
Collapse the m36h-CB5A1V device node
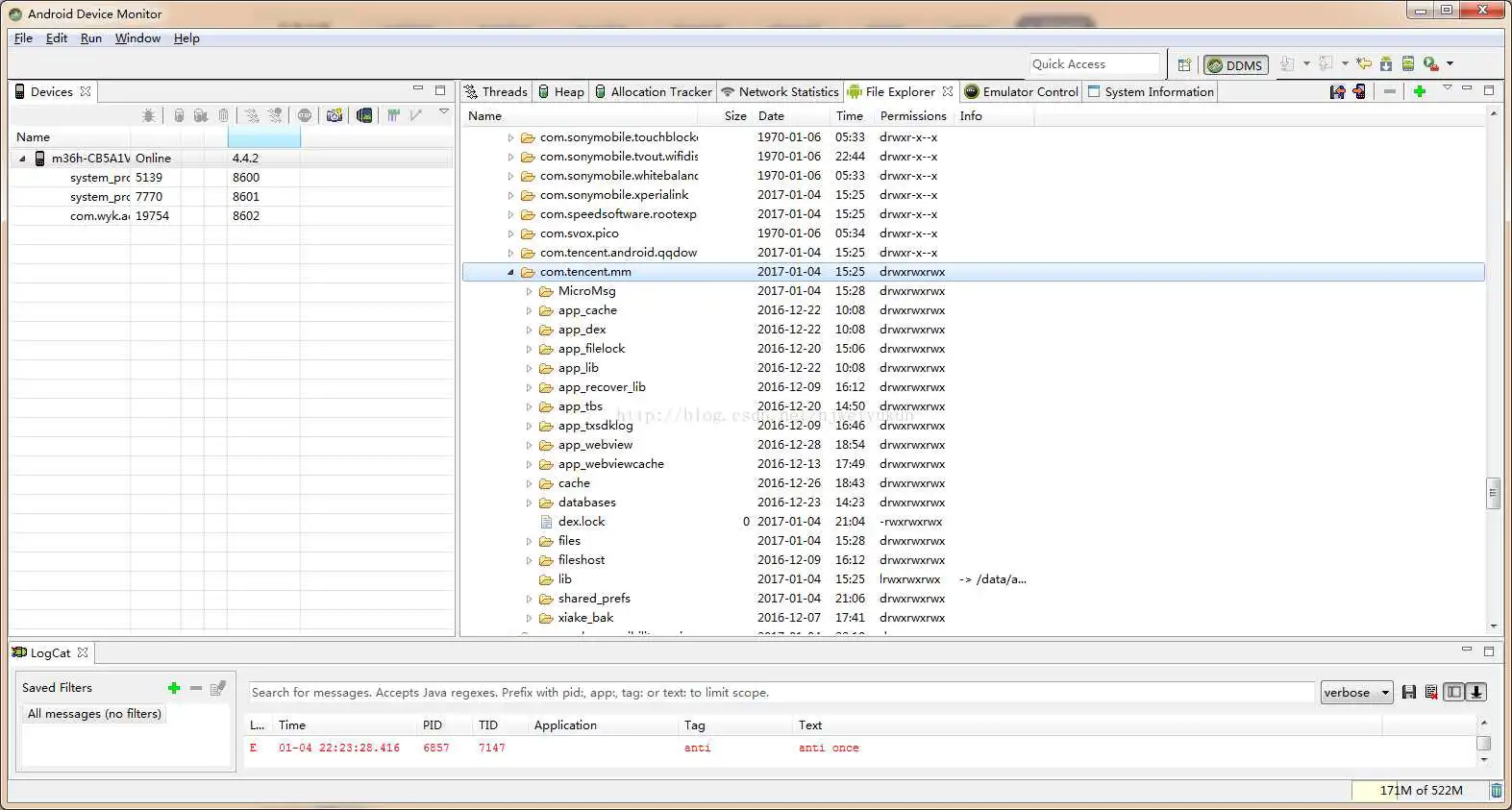[22, 159]
